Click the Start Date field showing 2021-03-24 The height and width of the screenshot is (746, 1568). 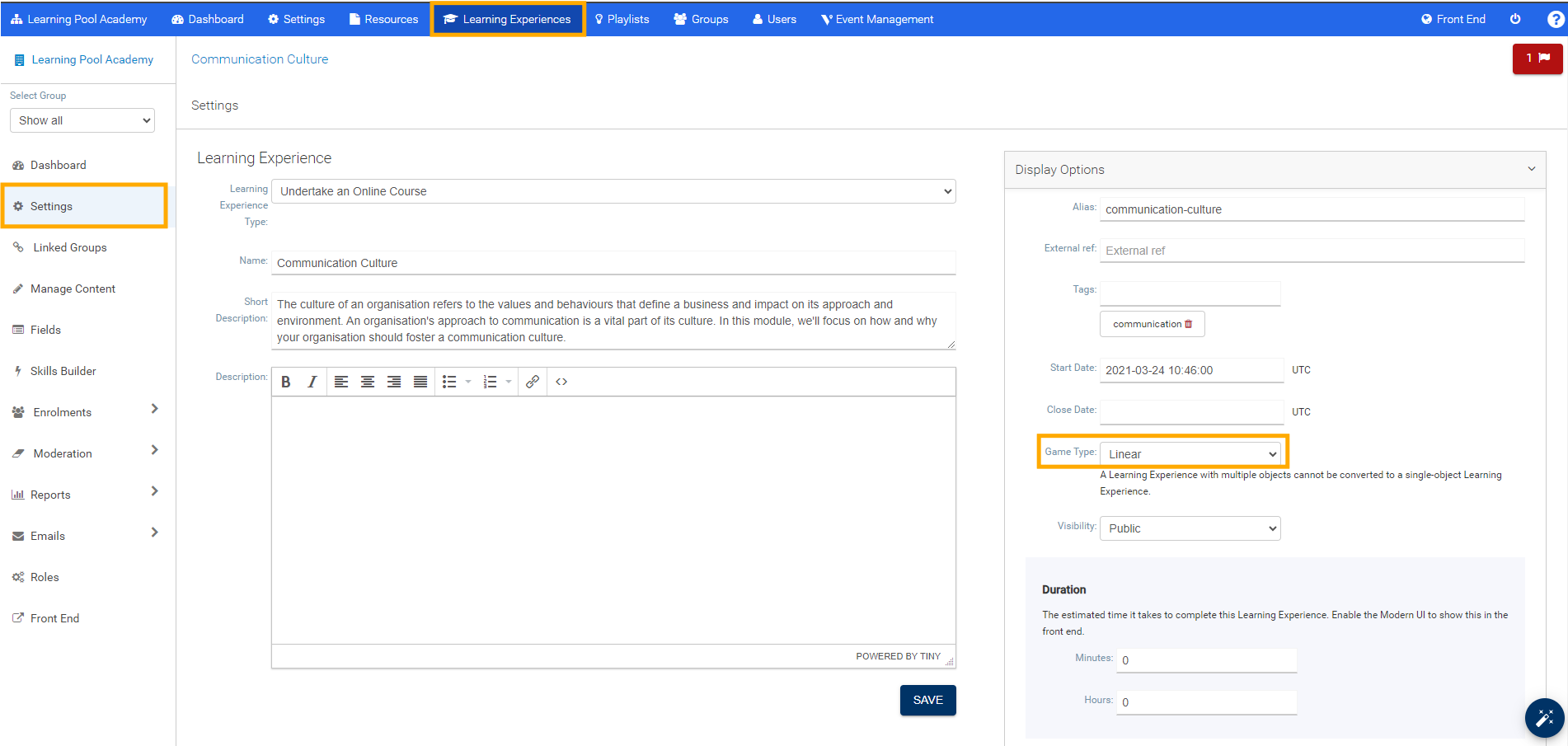pyautogui.click(x=1190, y=370)
